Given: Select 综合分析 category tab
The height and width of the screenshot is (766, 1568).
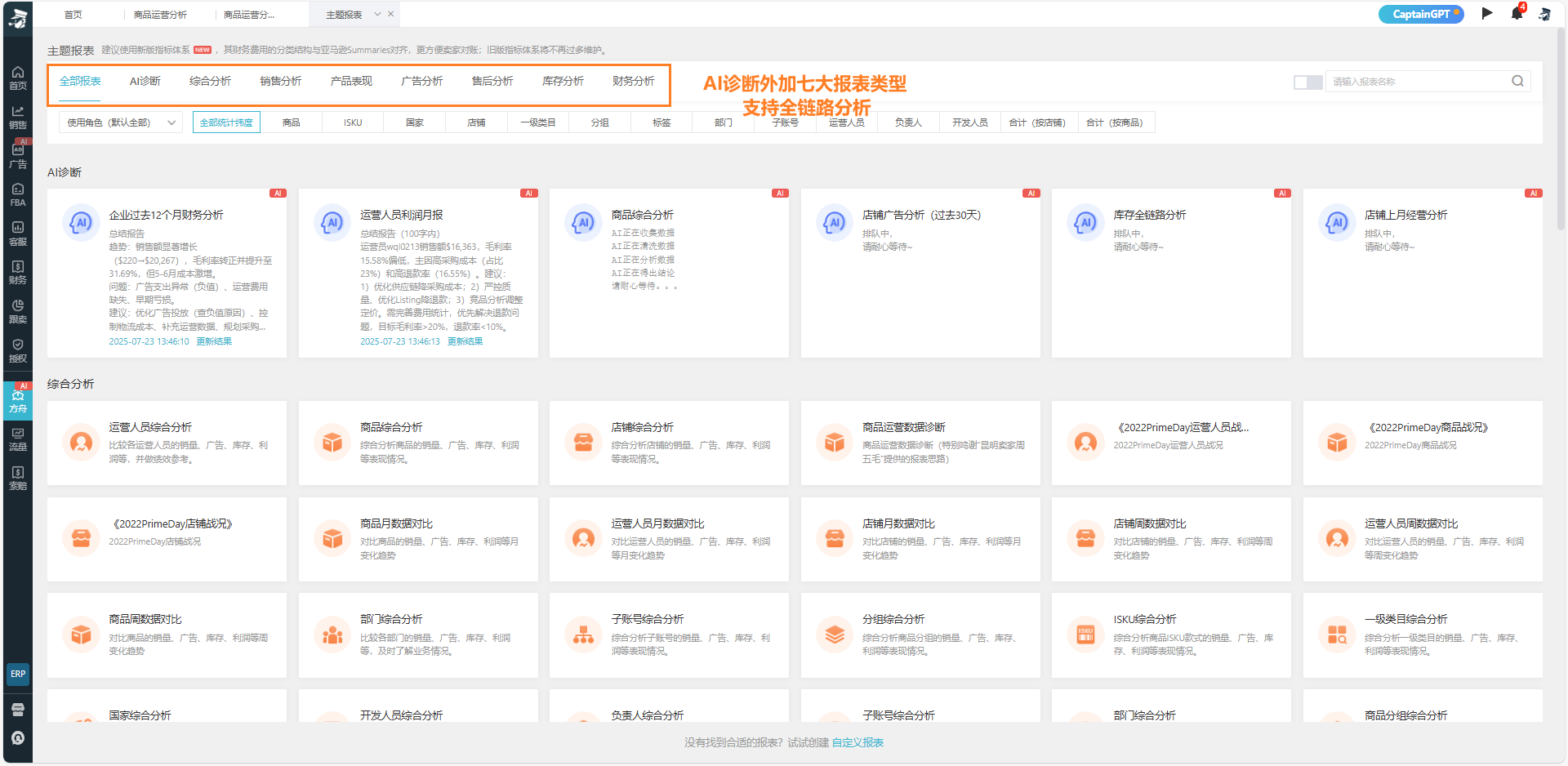Looking at the screenshot, I should coord(210,81).
